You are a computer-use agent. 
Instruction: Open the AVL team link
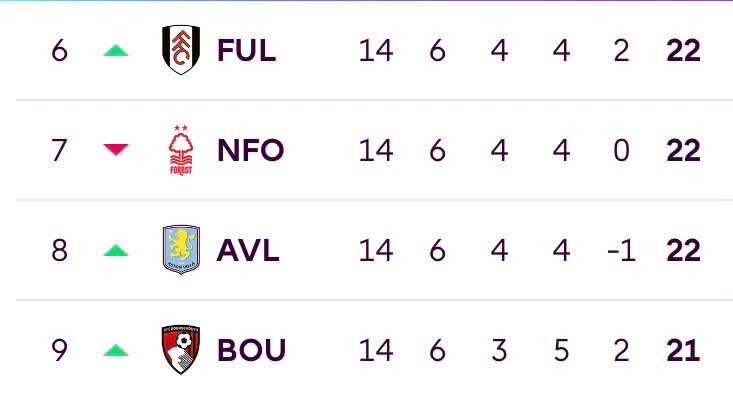pyautogui.click(x=248, y=250)
